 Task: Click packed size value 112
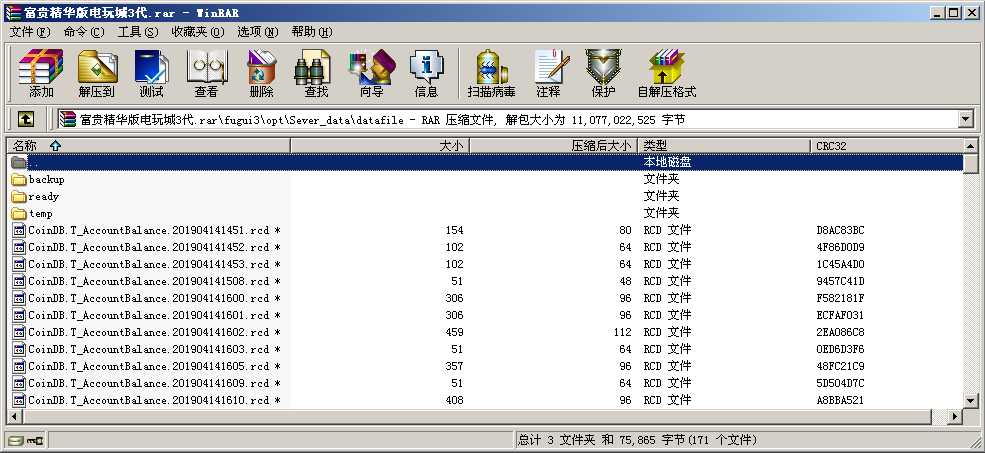[x=623, y=332]
